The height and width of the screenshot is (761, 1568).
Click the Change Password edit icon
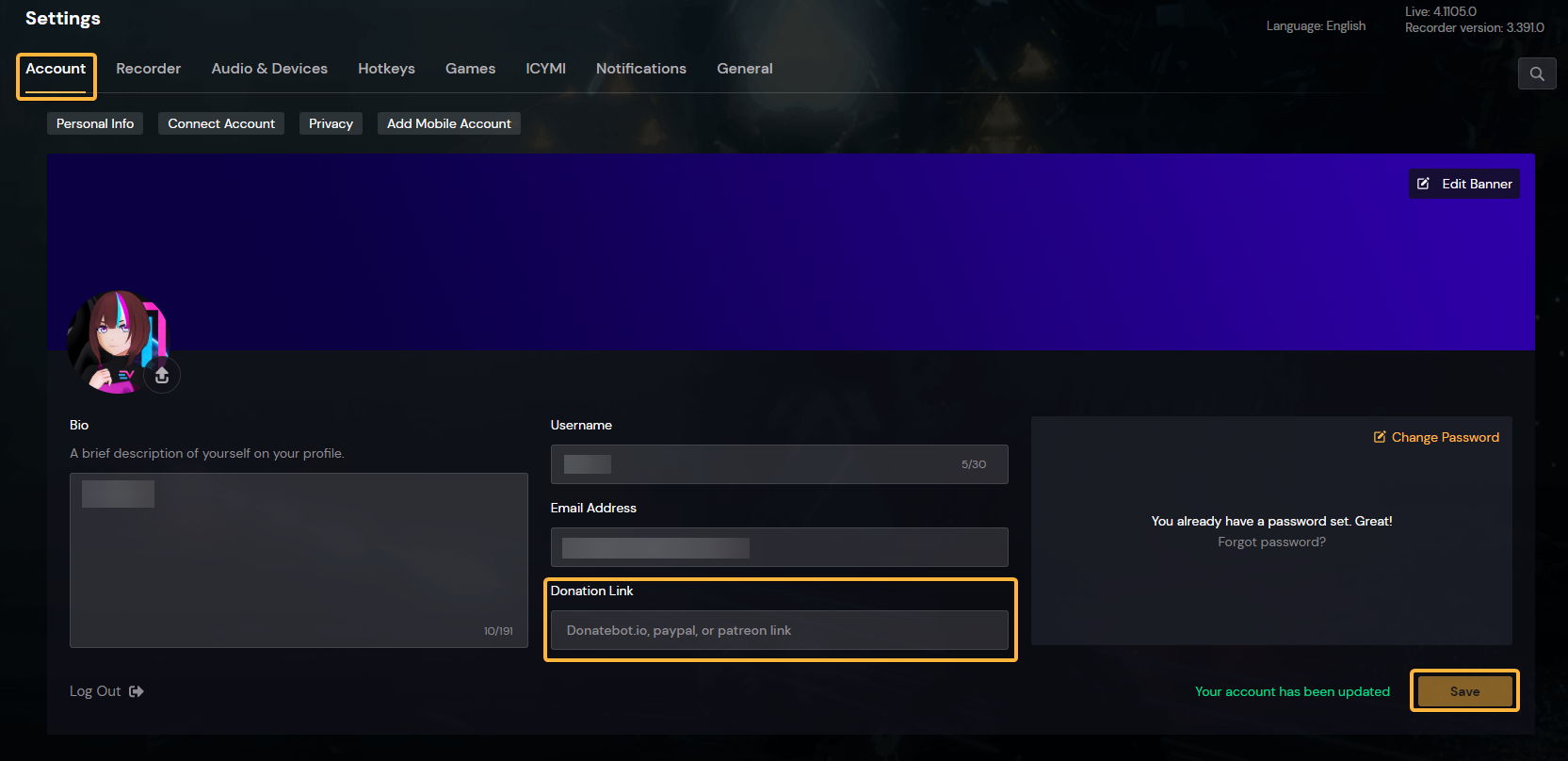pos(1380,437)
